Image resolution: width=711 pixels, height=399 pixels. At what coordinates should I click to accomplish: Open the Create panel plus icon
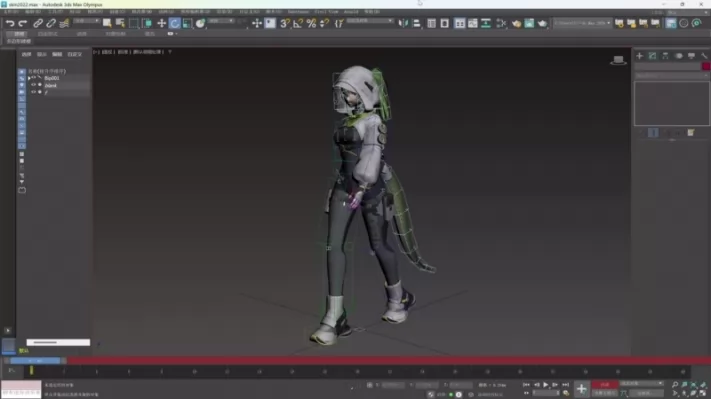click(639, 56)
